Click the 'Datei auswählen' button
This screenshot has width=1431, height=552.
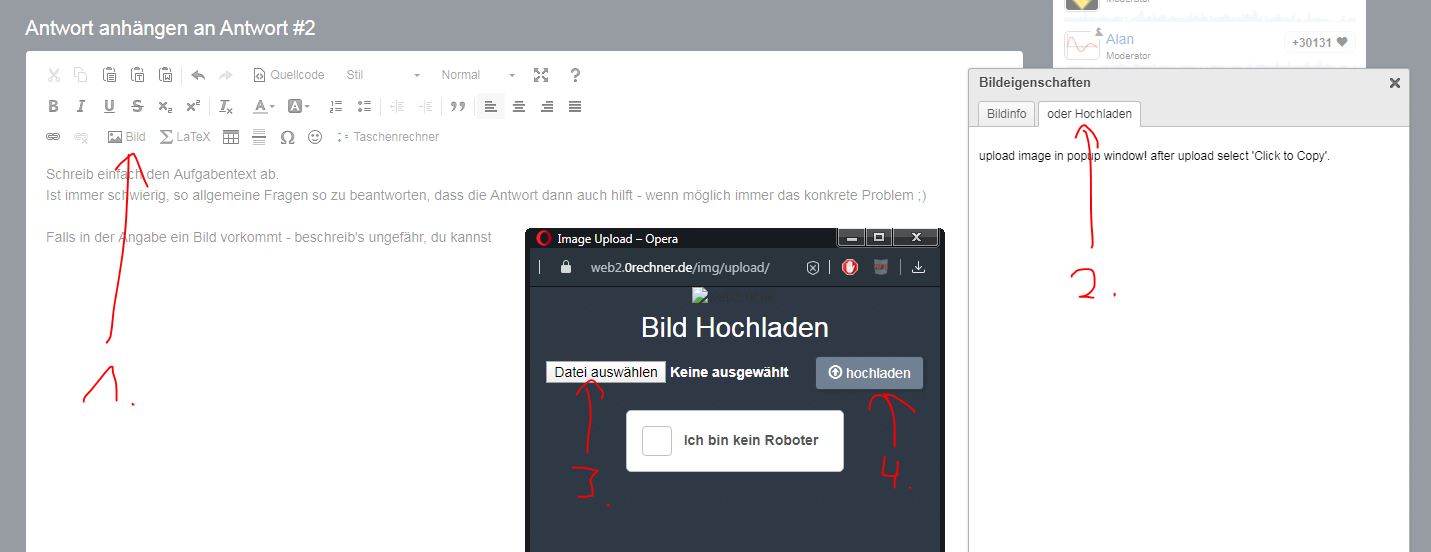click(x=606, y=372)
